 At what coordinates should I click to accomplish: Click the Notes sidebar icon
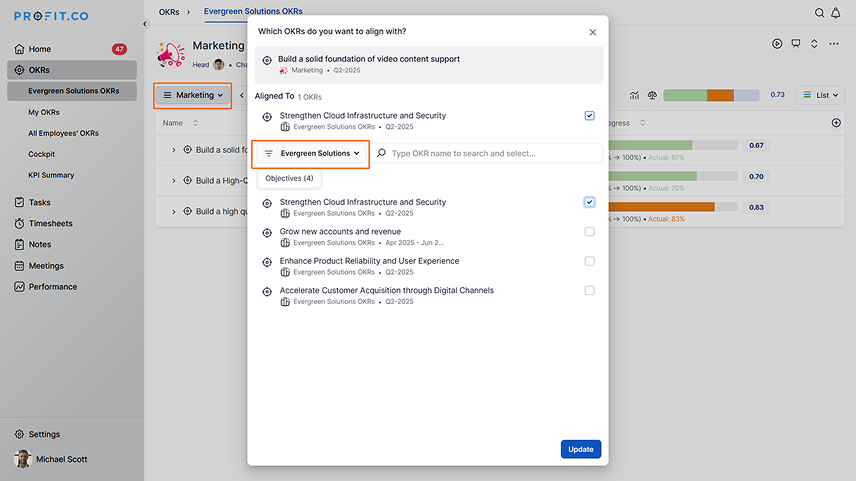[19, 245]
